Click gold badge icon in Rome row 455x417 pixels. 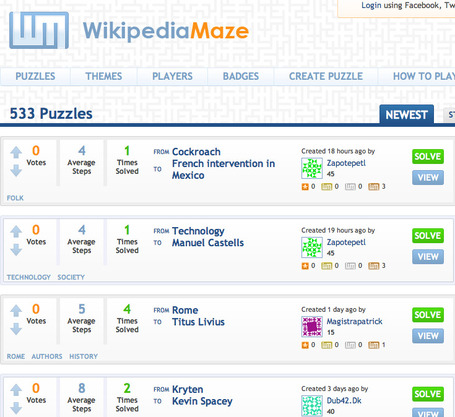point(326,345)
